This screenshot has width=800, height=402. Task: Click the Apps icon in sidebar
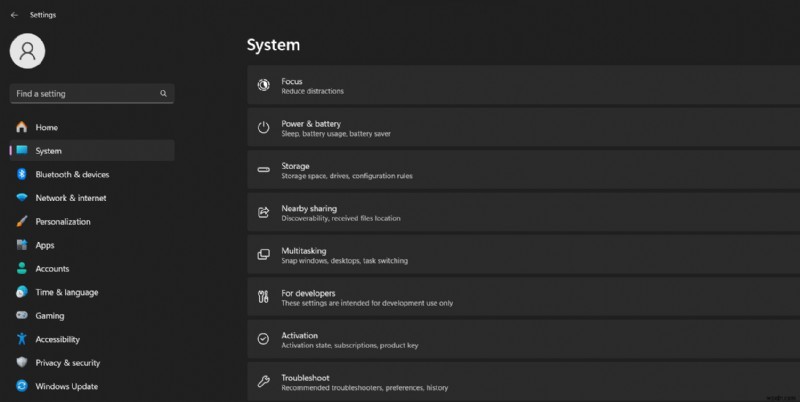point(21,245)
